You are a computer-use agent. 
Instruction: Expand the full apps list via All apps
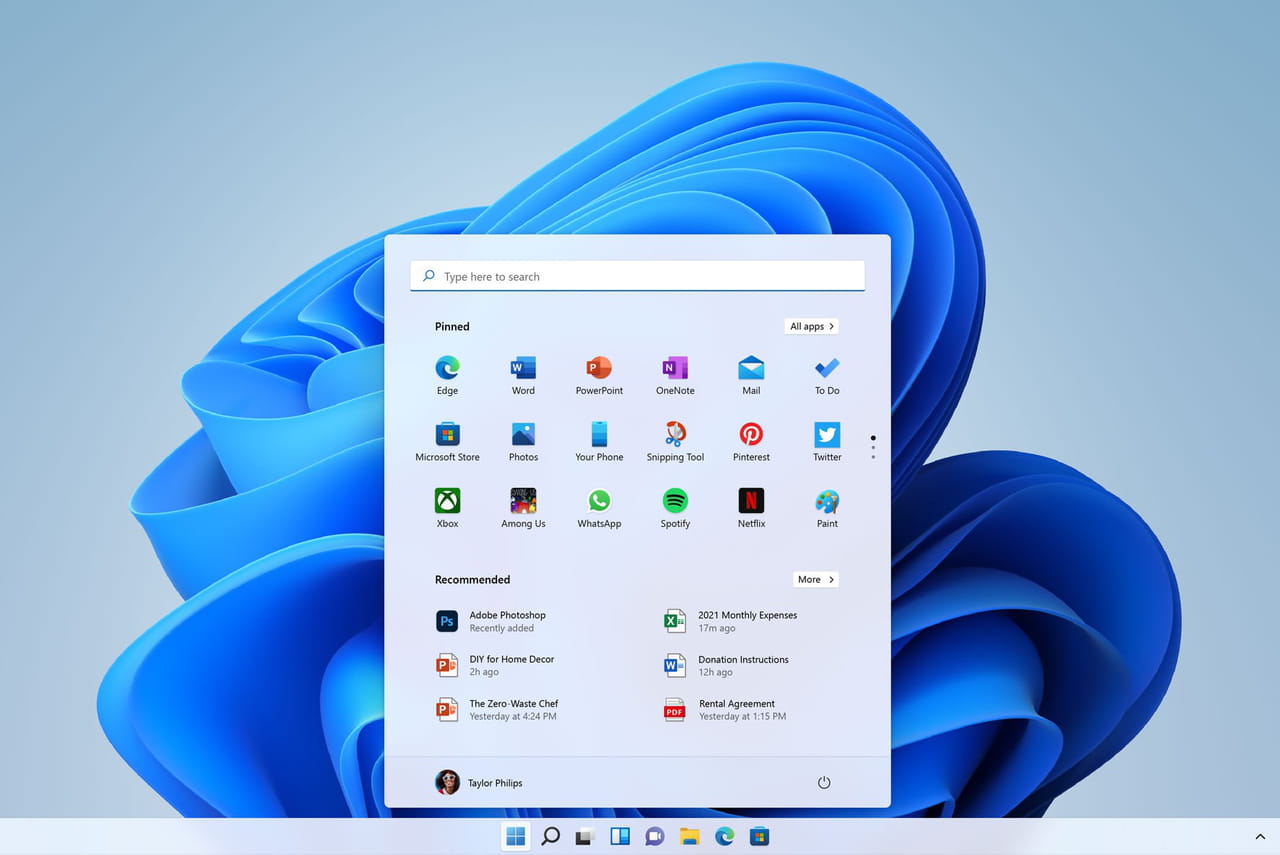pyautogui.click(x=811, y=326)
